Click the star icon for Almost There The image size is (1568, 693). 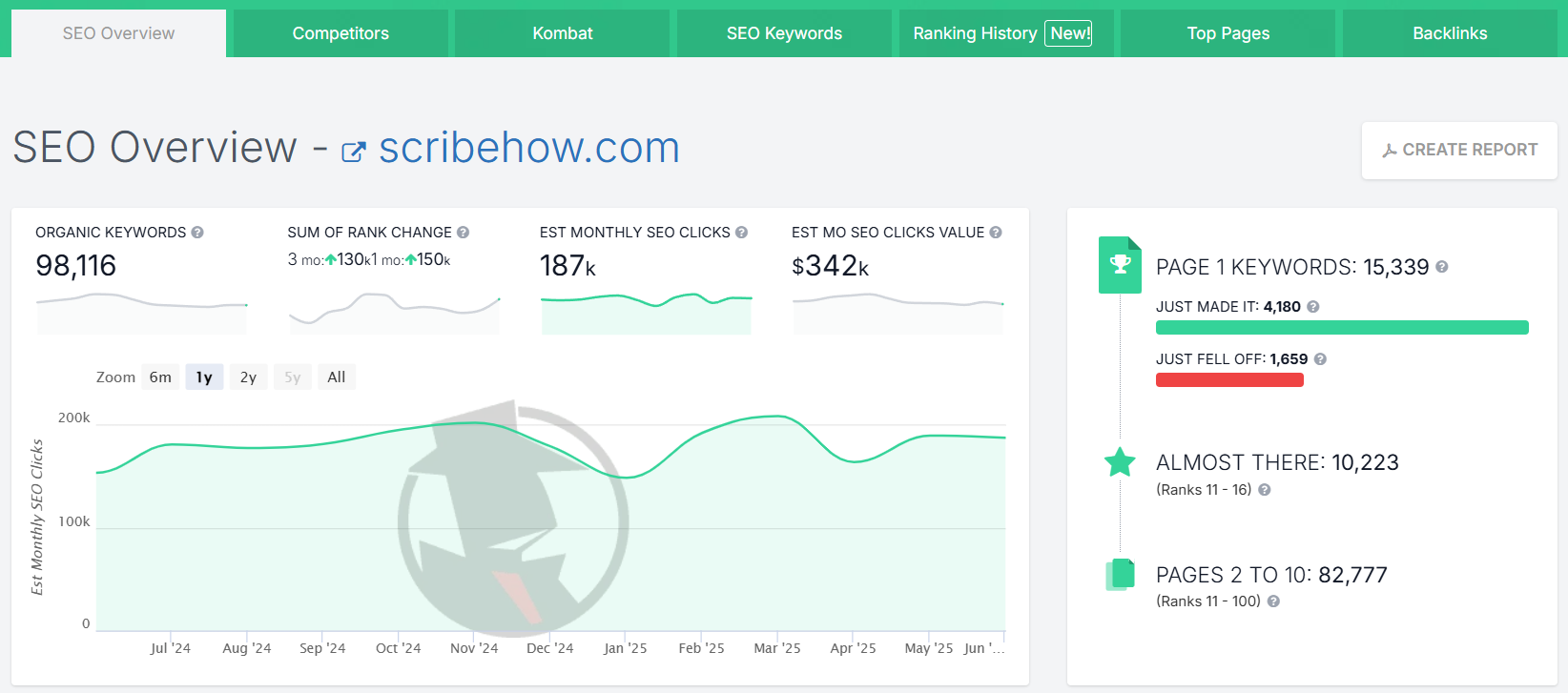click(x=1120, y=462)
